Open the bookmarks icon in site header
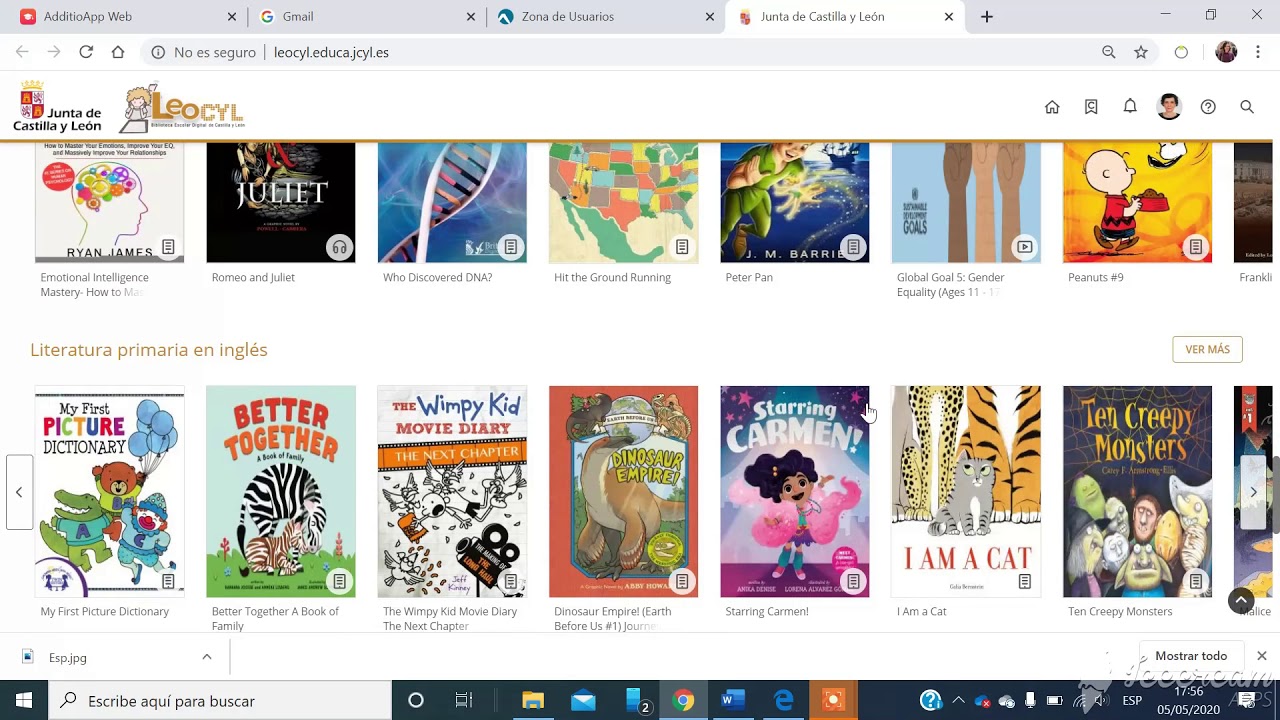The height and width of the screenshot is (720, 1280). [1091, 107]
